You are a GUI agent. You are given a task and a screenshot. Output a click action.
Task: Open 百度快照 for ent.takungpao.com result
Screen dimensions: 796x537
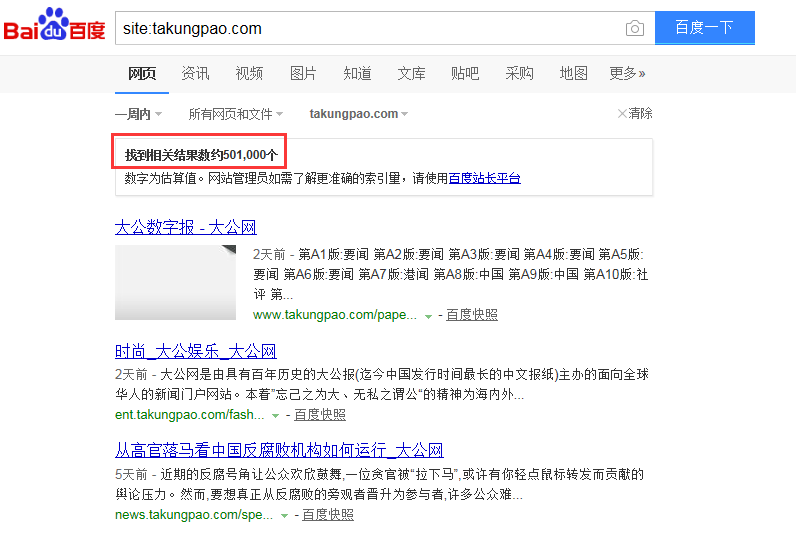320,415
